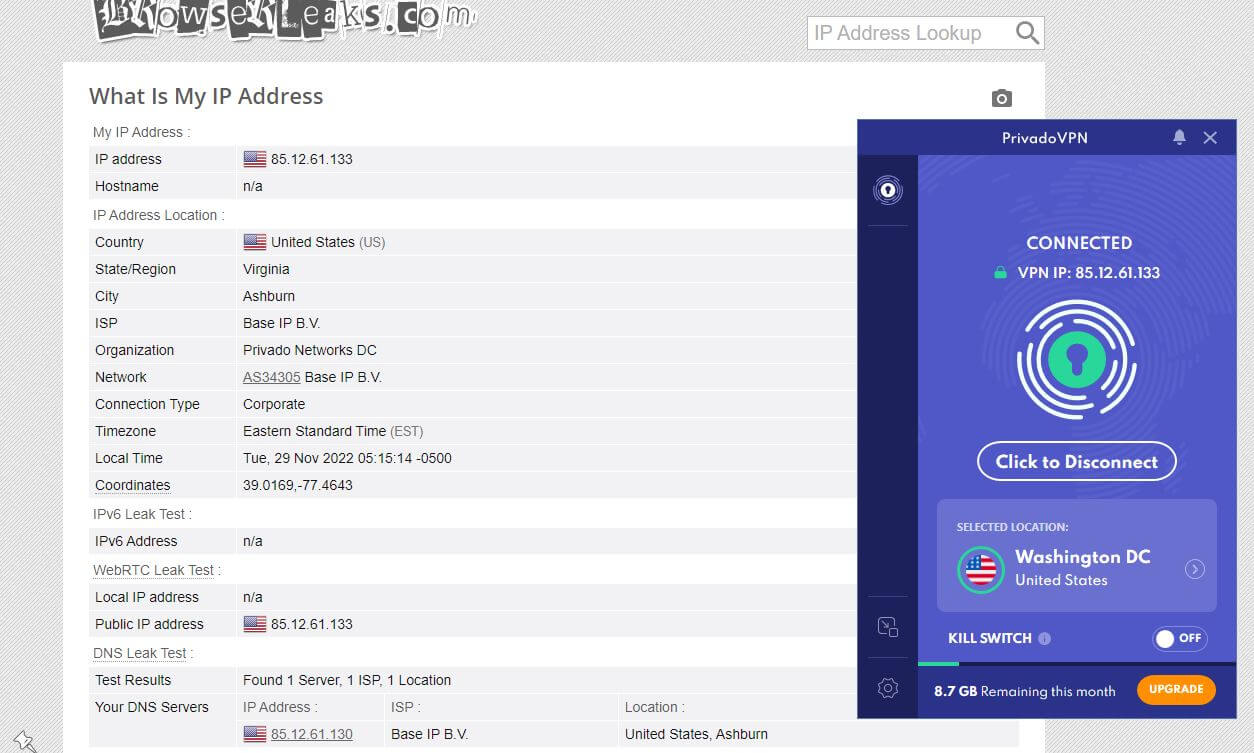The height and width of the screenshot is (753, 1254).
Task: Click the DNS Leak Test heading link
Action: pyautogui.click(x=140, y=653)
